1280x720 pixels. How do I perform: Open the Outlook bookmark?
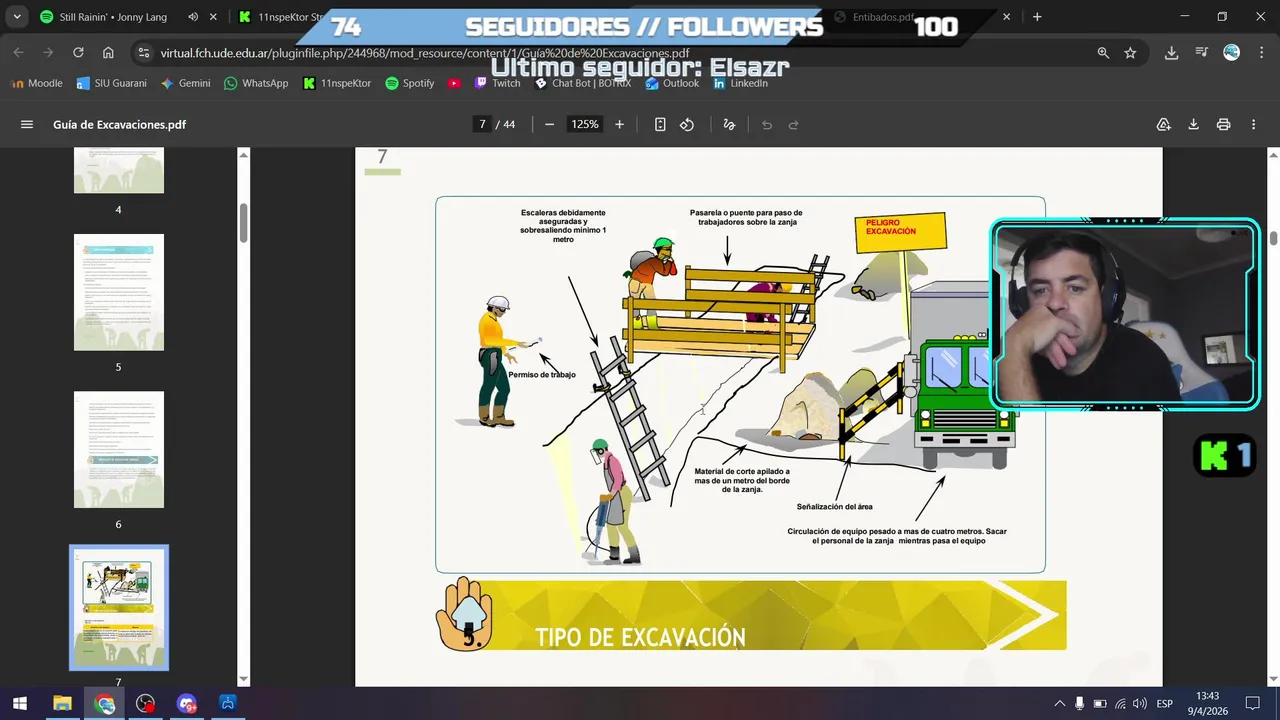pos(673,83)
